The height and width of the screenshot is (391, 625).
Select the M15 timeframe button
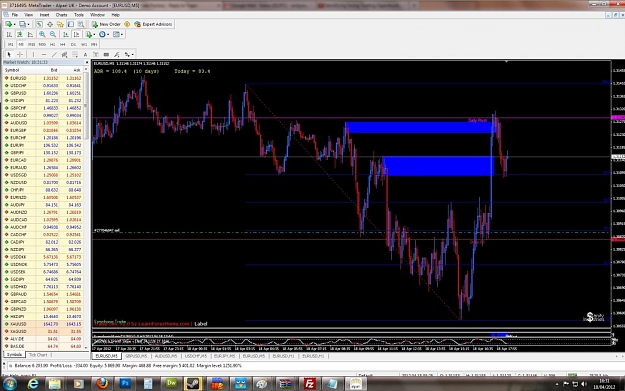[31, 44]
